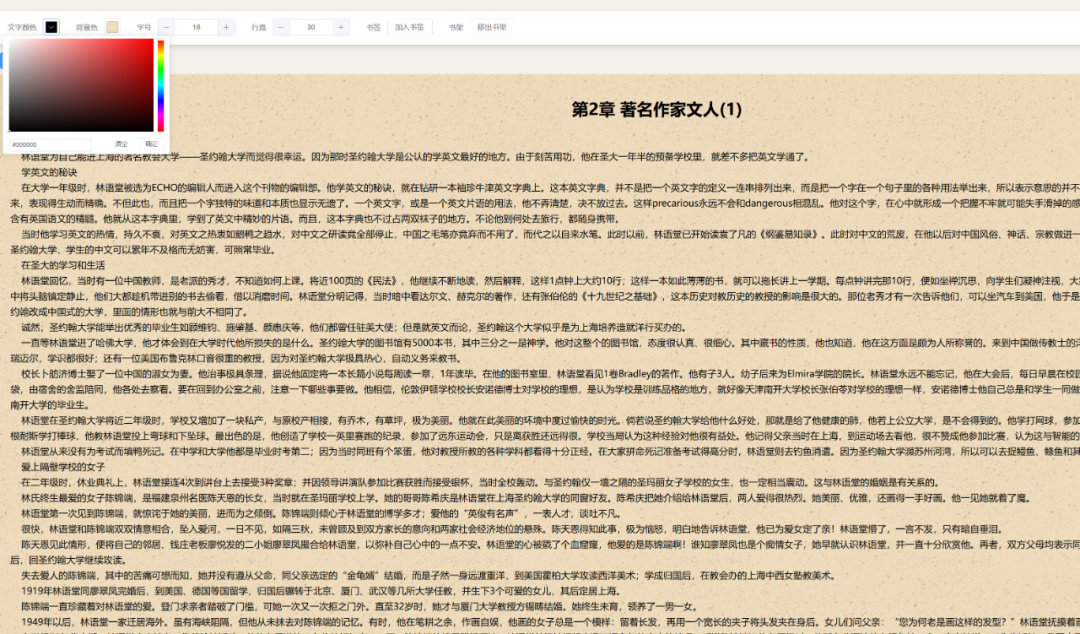The image size is (1080, 634).
Task: Click the subheading 学英文的秘诀
Action: [49, 172]
